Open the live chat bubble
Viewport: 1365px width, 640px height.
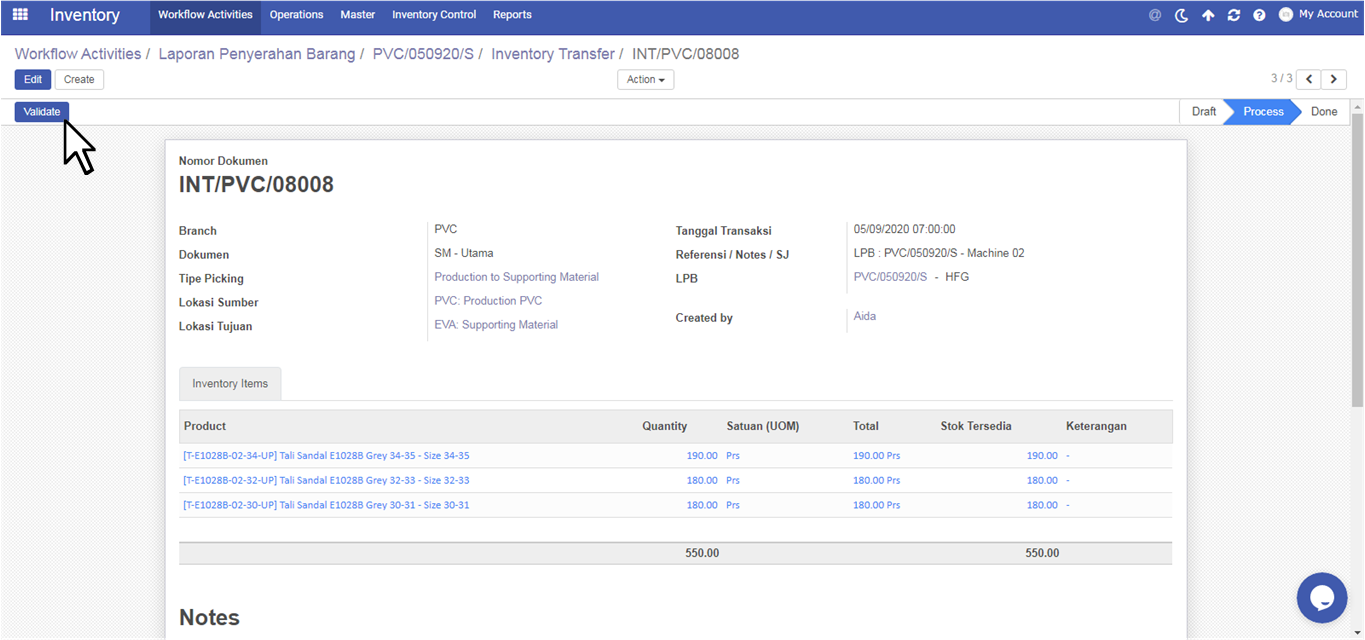(x=1322, y=598)
